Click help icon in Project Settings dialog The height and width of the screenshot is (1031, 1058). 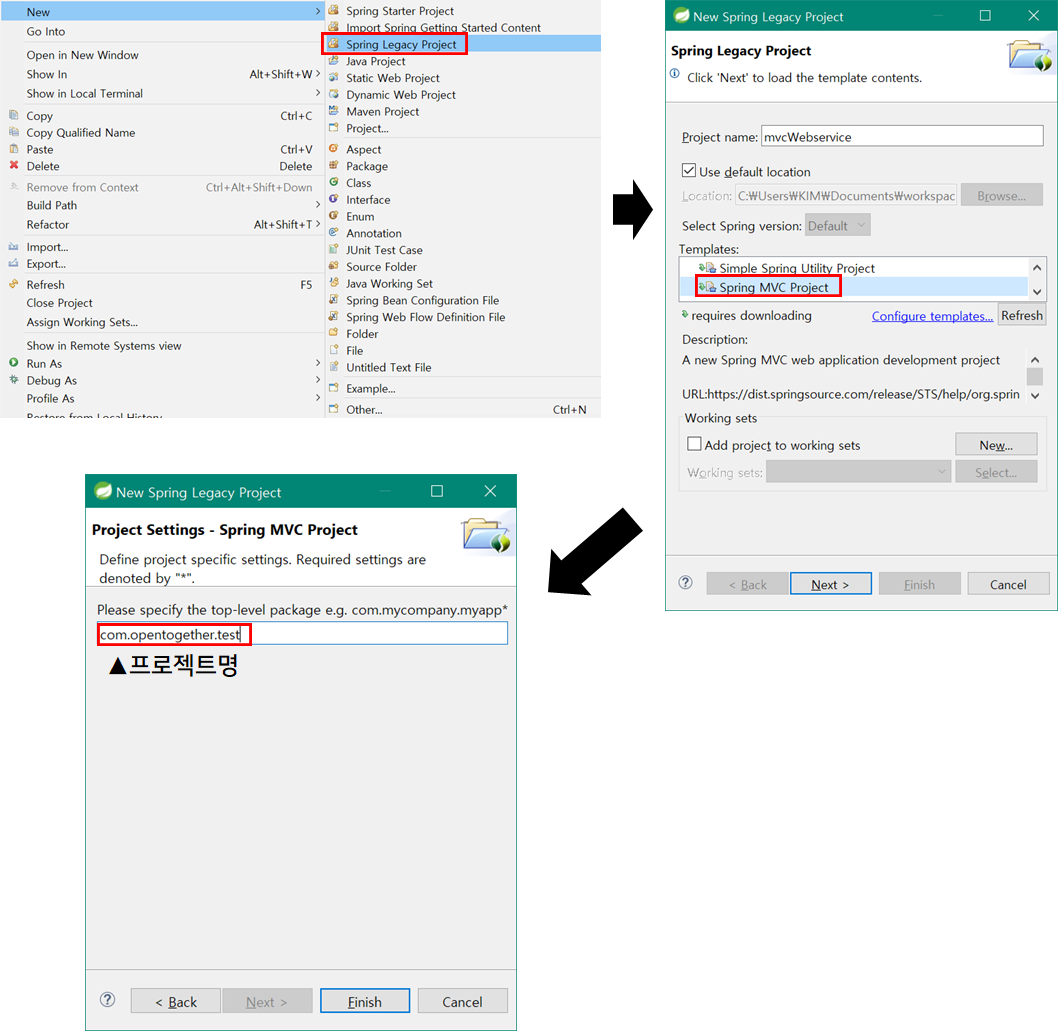click(107, 1000)
